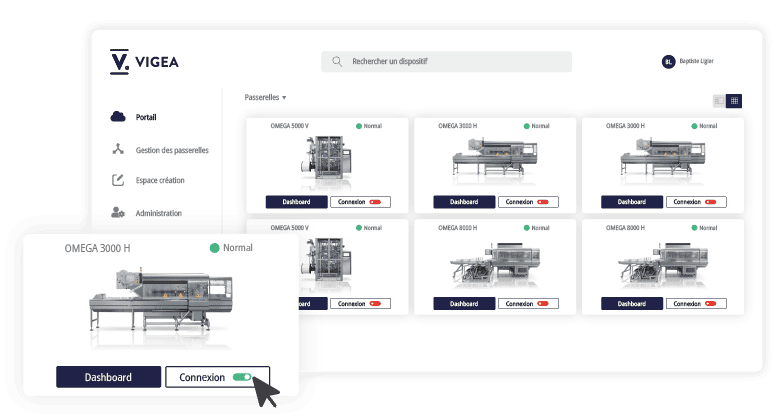Click the user name Baptiste Ligier
Image resolution: width=773 pixels, height=420 pixels.
(x=697, y=61)
